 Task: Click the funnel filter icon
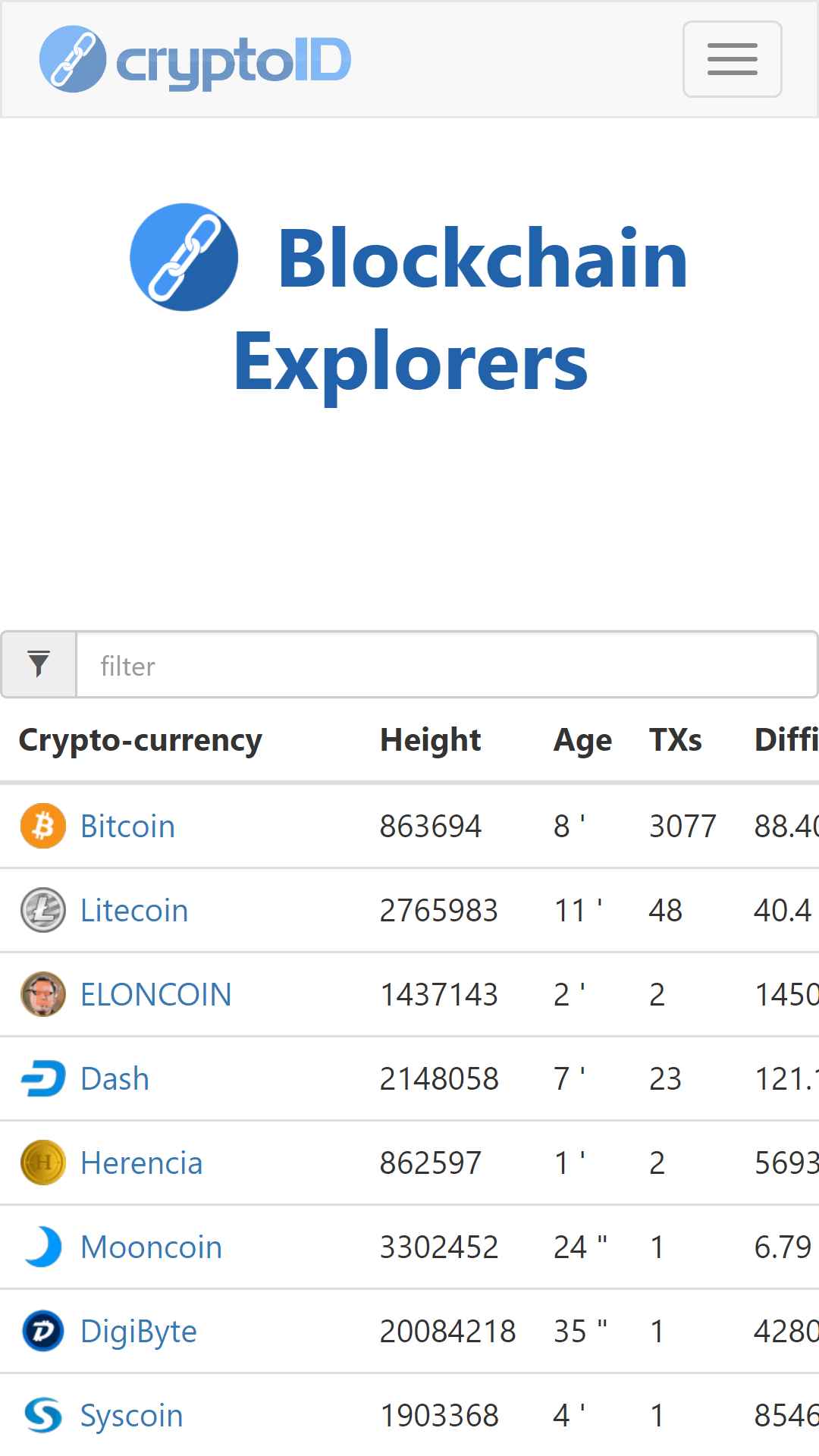click(39, 664)
